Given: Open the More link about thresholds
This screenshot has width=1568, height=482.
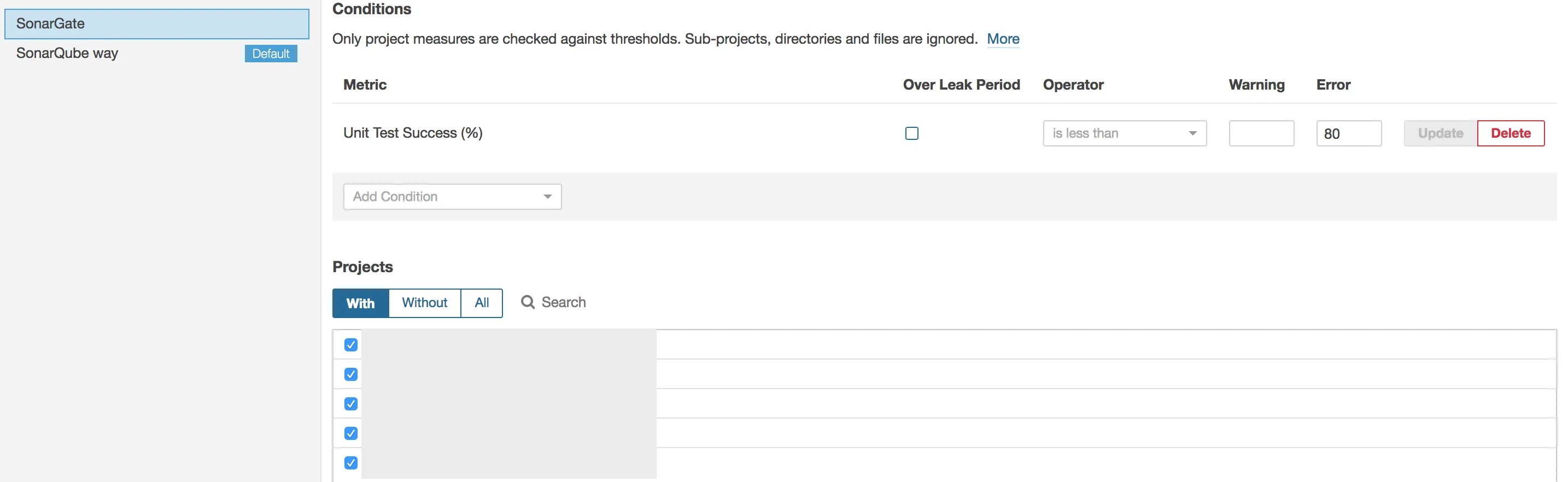Looking at the screenshot, I should 1003,39.
